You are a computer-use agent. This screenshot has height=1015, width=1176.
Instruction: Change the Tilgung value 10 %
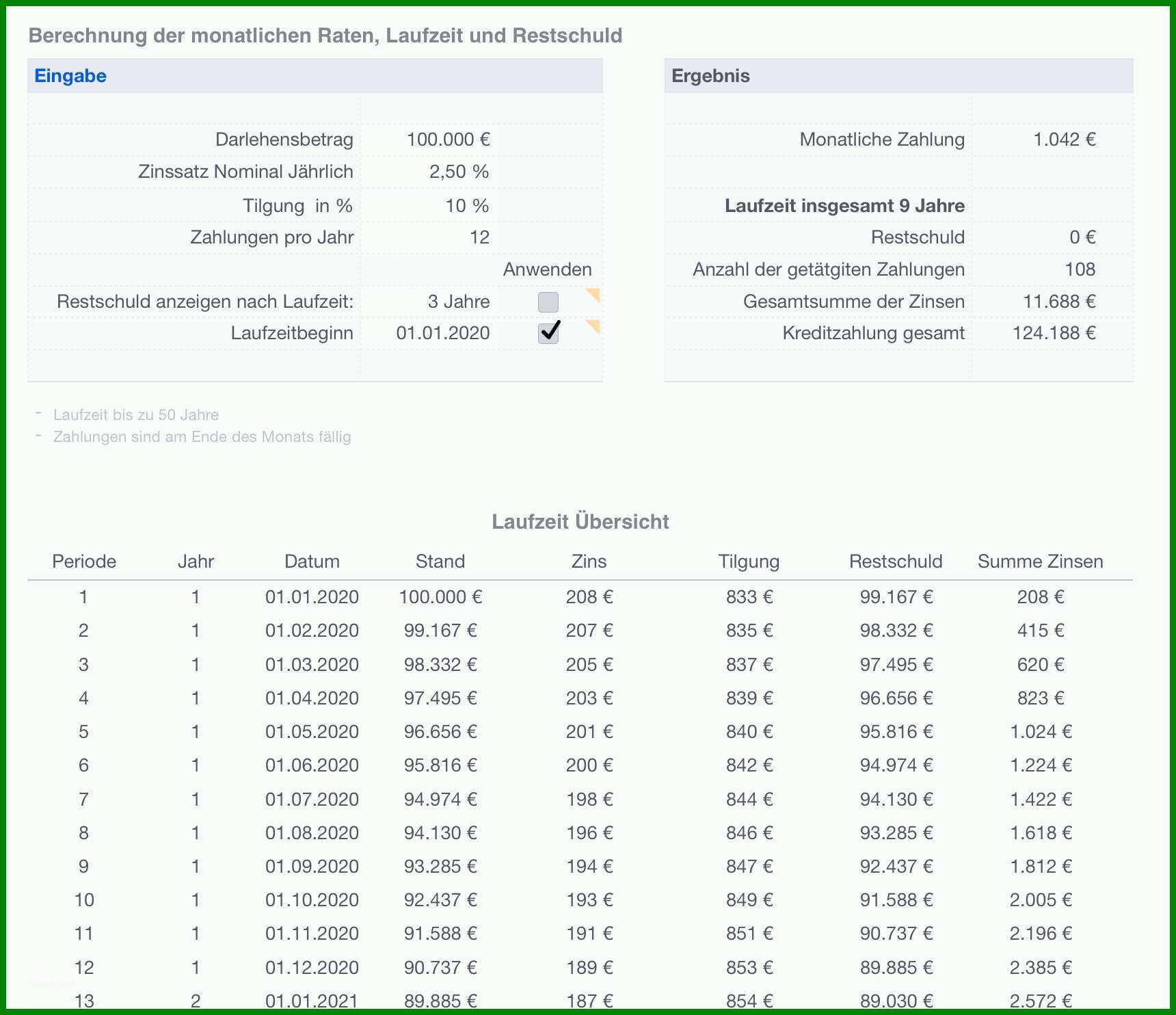tap(467, 206)
